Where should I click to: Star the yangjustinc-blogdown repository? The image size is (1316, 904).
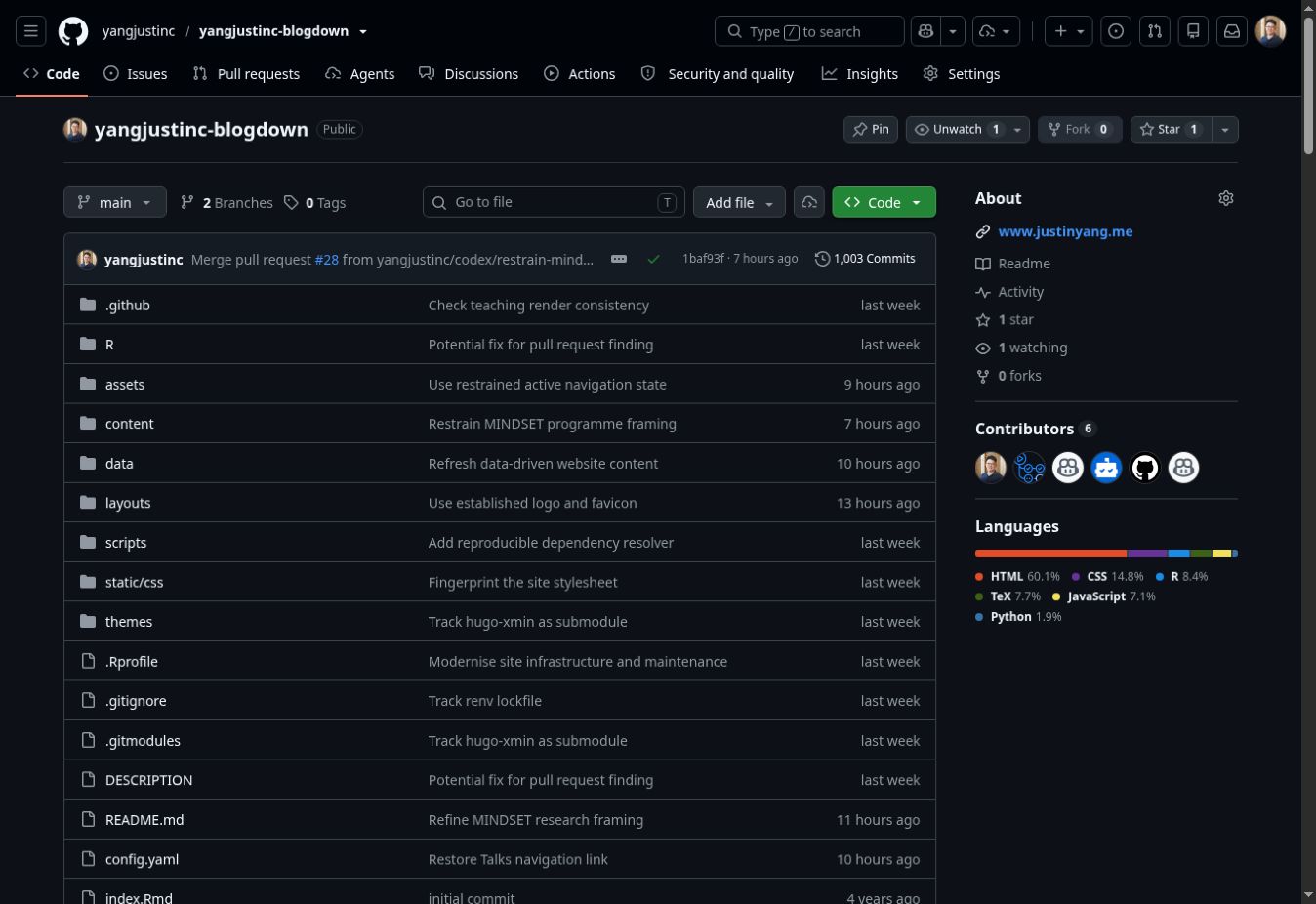(1170, 129)
